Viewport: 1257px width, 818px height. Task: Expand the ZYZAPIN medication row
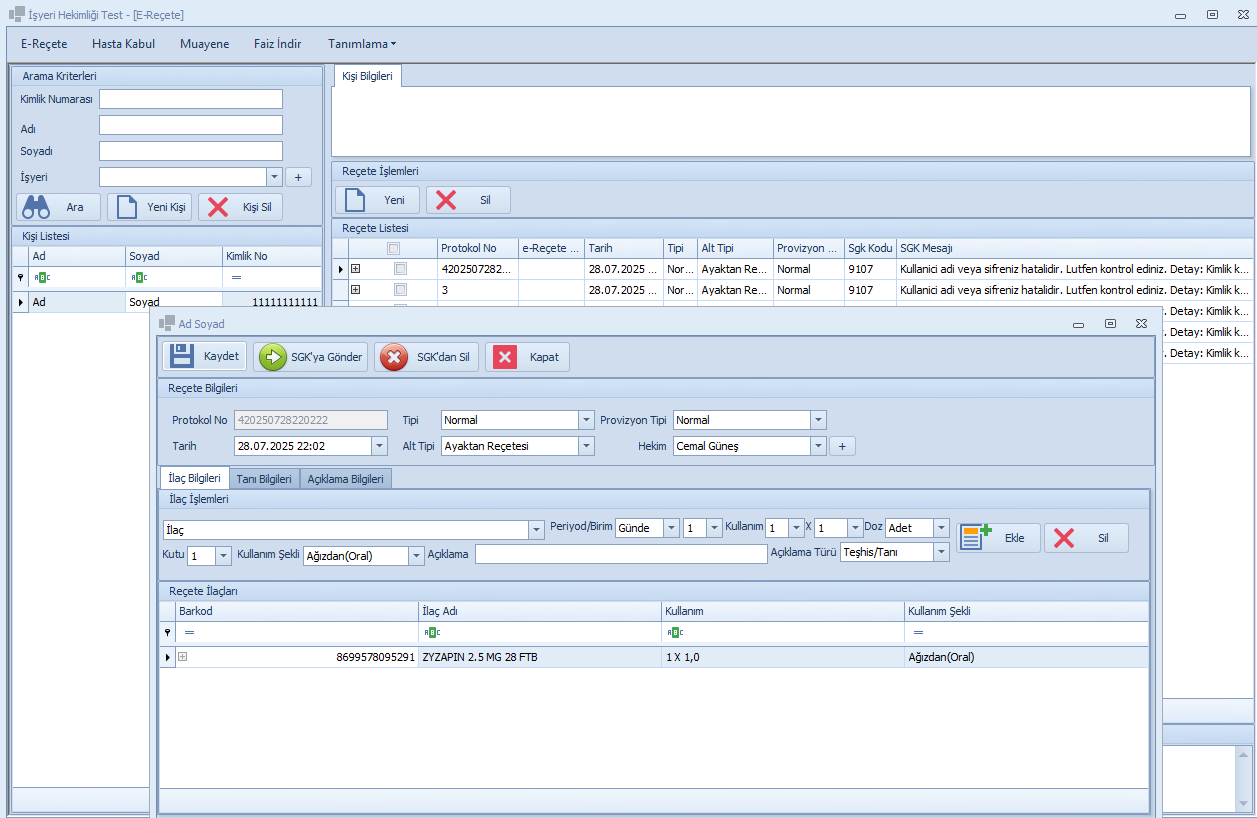182,657
